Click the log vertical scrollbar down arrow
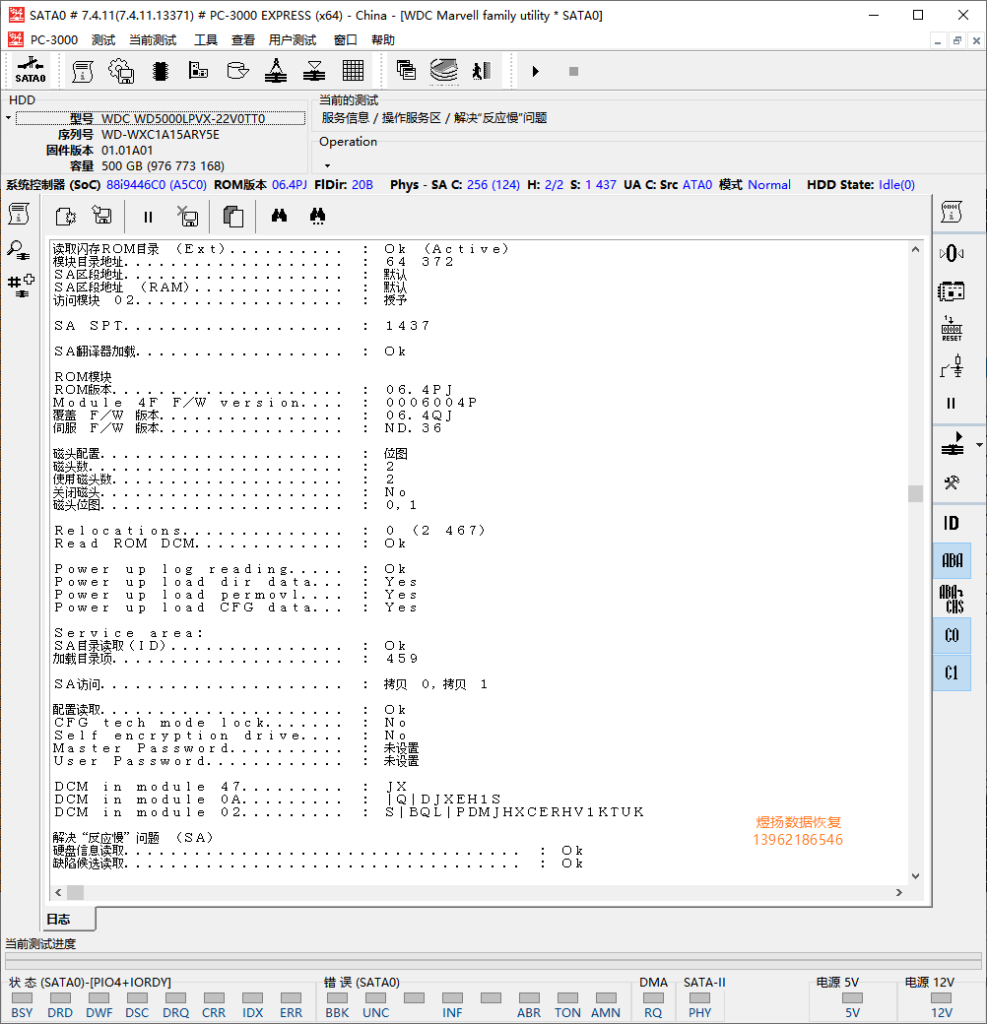The width and height of the screenshot is (987, 1024). (915, 876)
